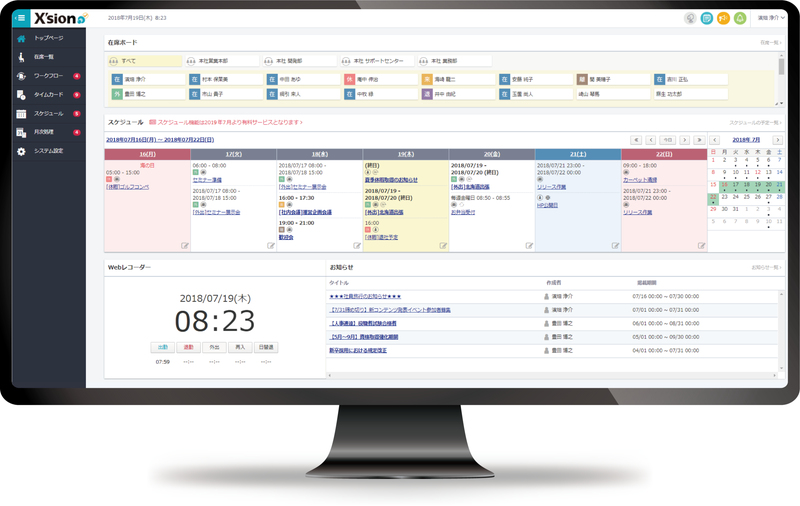Image resolution: width=800 pixels, height=506 pixels.
Task: Click the 外出 button on Webレコーダー
Action: pyautogui.click(x=214, y=347)
